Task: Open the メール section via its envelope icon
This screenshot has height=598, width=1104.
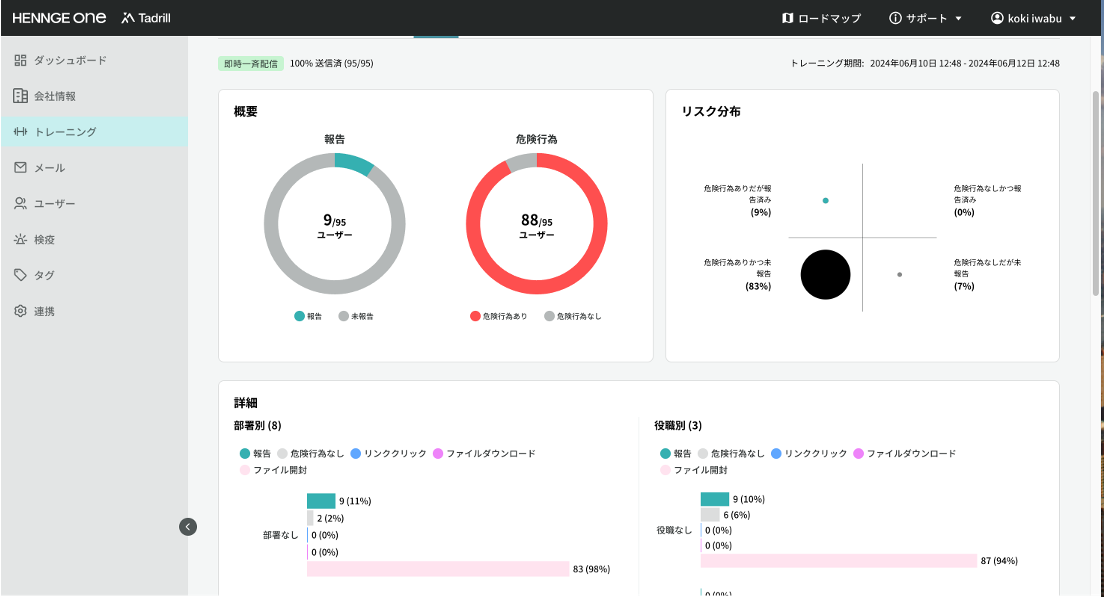Action: tap(22, 167)
